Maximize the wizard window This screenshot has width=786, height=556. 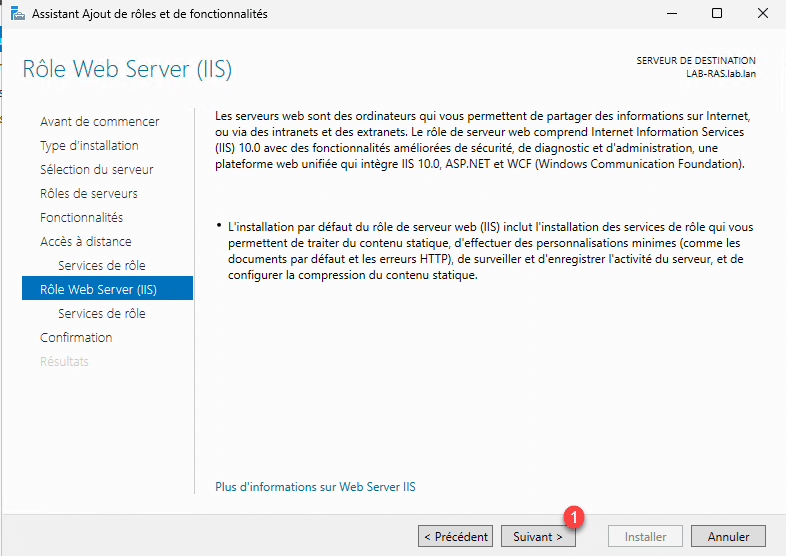tap(717, 14)
